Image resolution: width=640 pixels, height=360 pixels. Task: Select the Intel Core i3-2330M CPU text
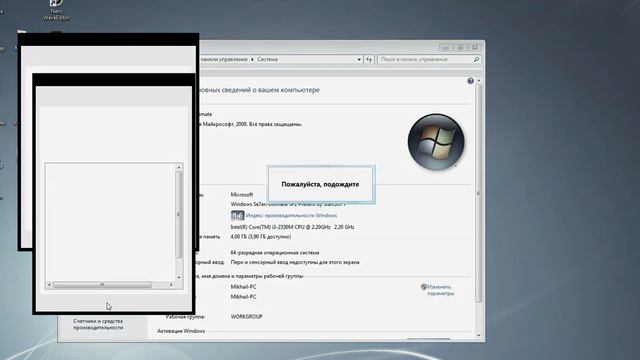tap(292, 227)
